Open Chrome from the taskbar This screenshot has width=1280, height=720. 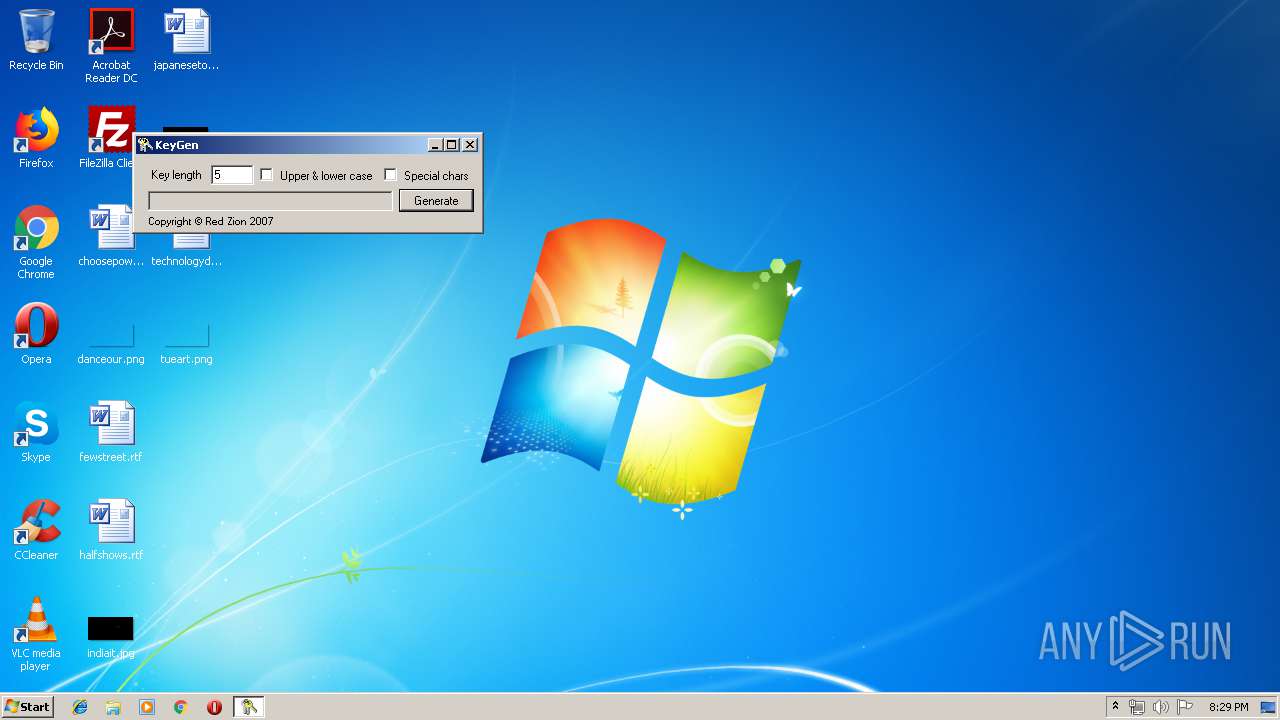pyautogui.click(x=181, y=707)
